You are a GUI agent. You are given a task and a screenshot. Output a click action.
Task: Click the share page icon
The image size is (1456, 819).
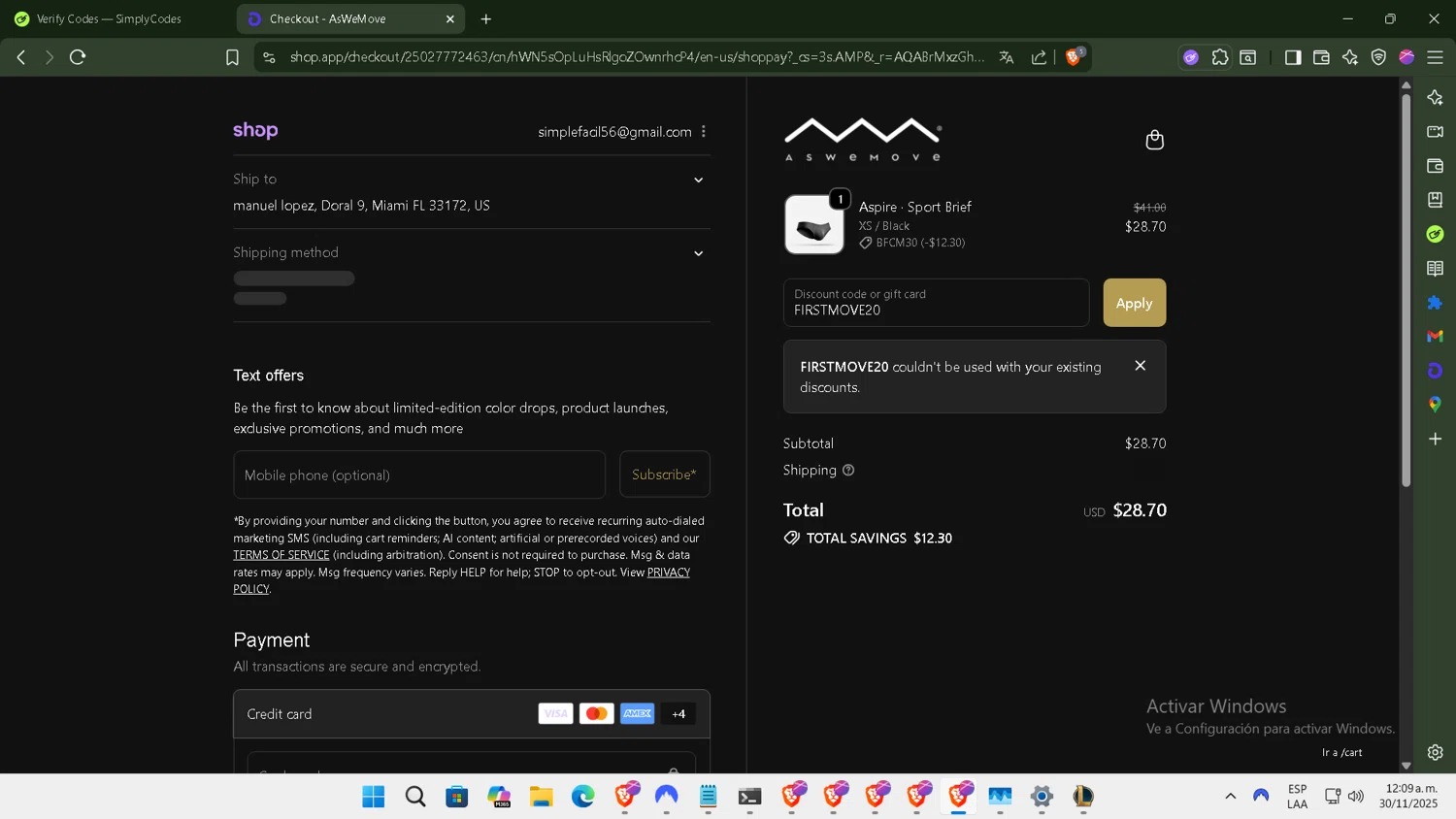(x=1039, y=57)
